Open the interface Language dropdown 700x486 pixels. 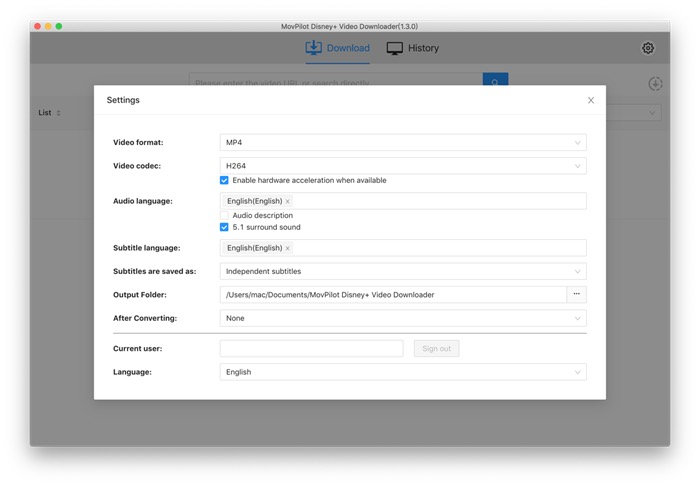tap(403, 372)
